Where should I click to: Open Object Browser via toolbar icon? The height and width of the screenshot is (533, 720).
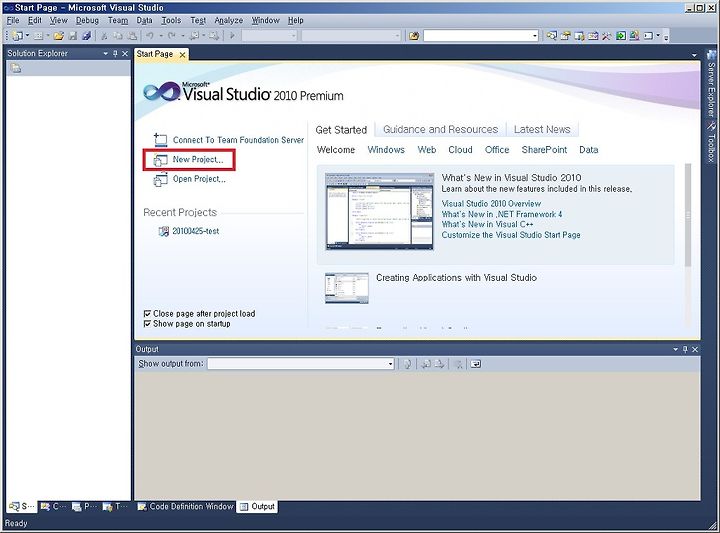click(x=593, y=36)
